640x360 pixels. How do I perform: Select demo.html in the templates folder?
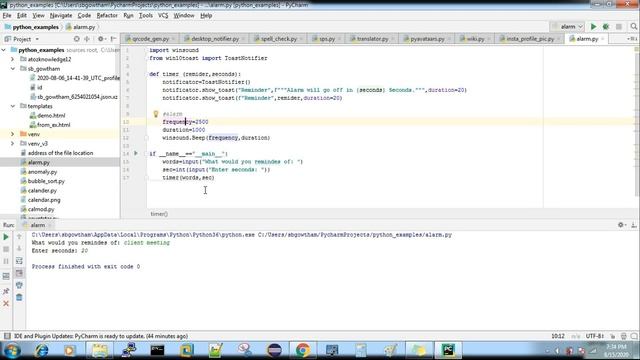[x=51, y=116]
